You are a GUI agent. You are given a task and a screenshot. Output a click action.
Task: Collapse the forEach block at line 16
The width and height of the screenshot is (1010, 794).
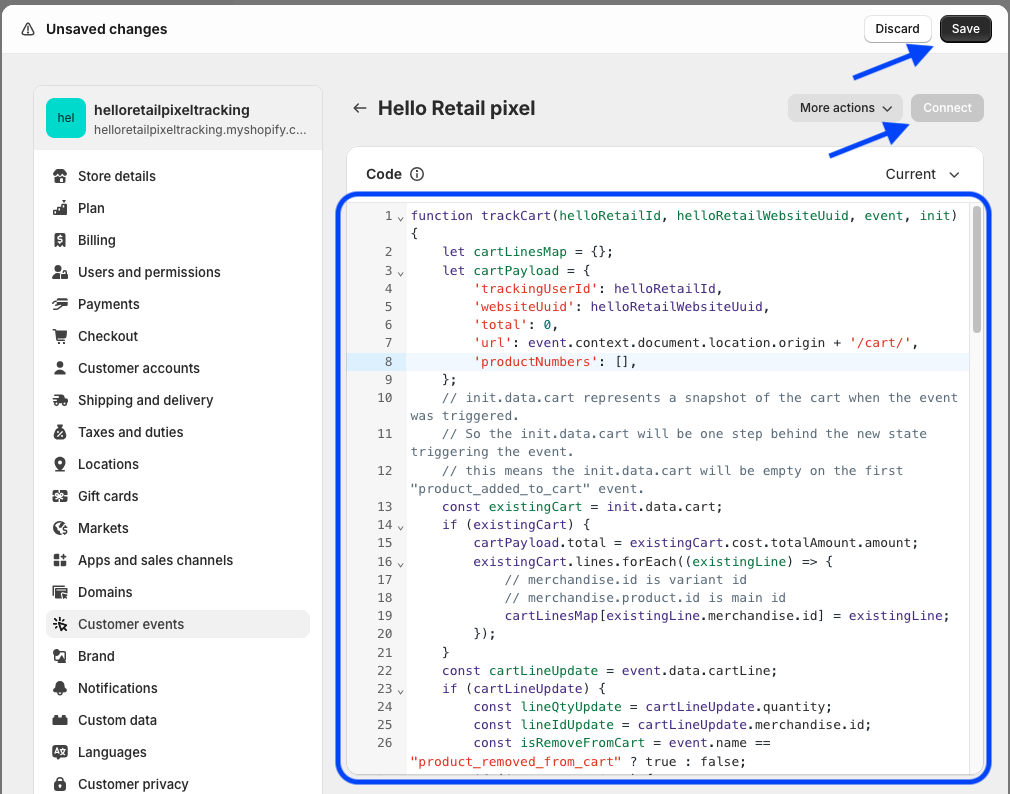400,563
